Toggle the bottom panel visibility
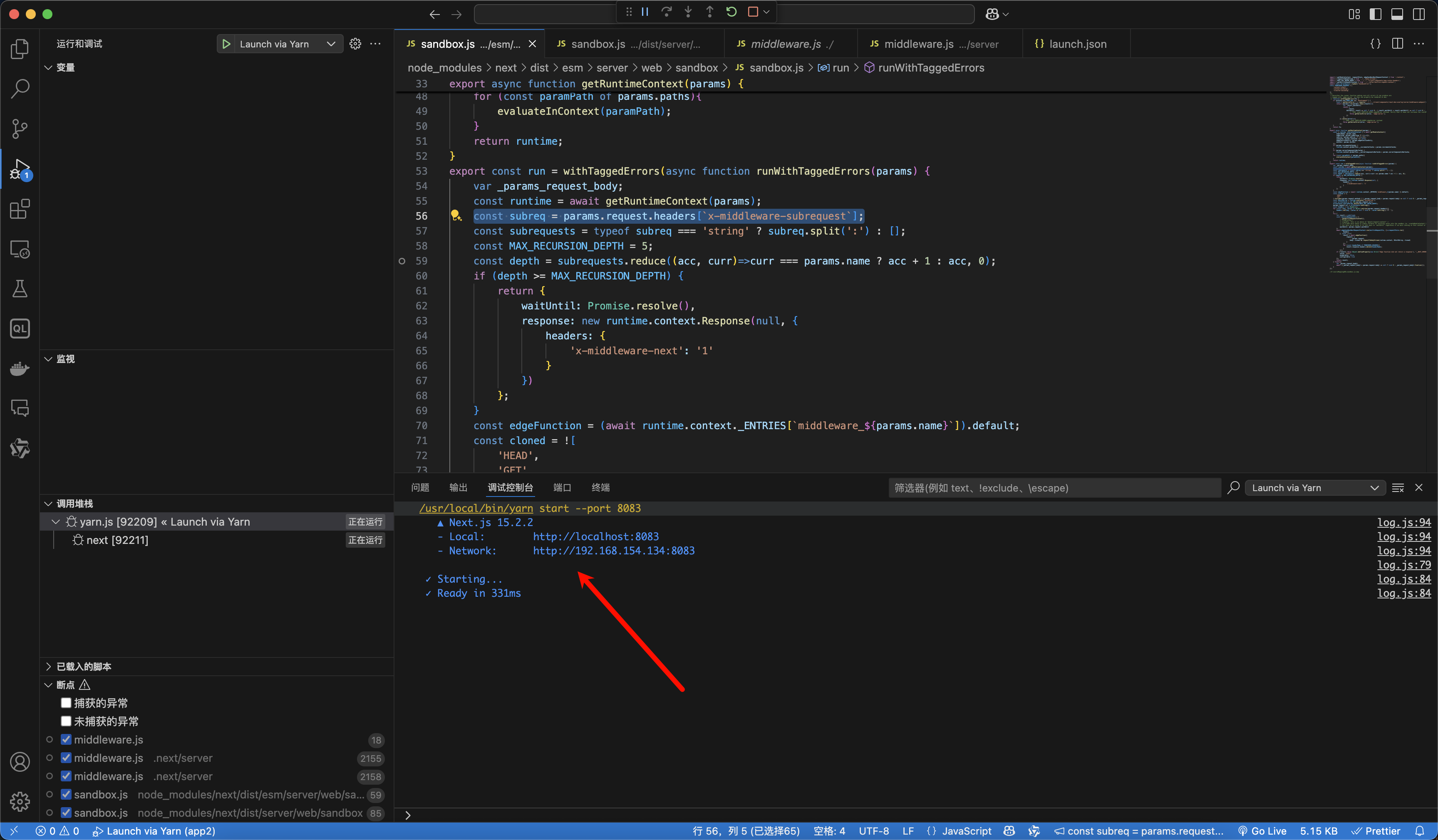 click(x=1398, y=14)
